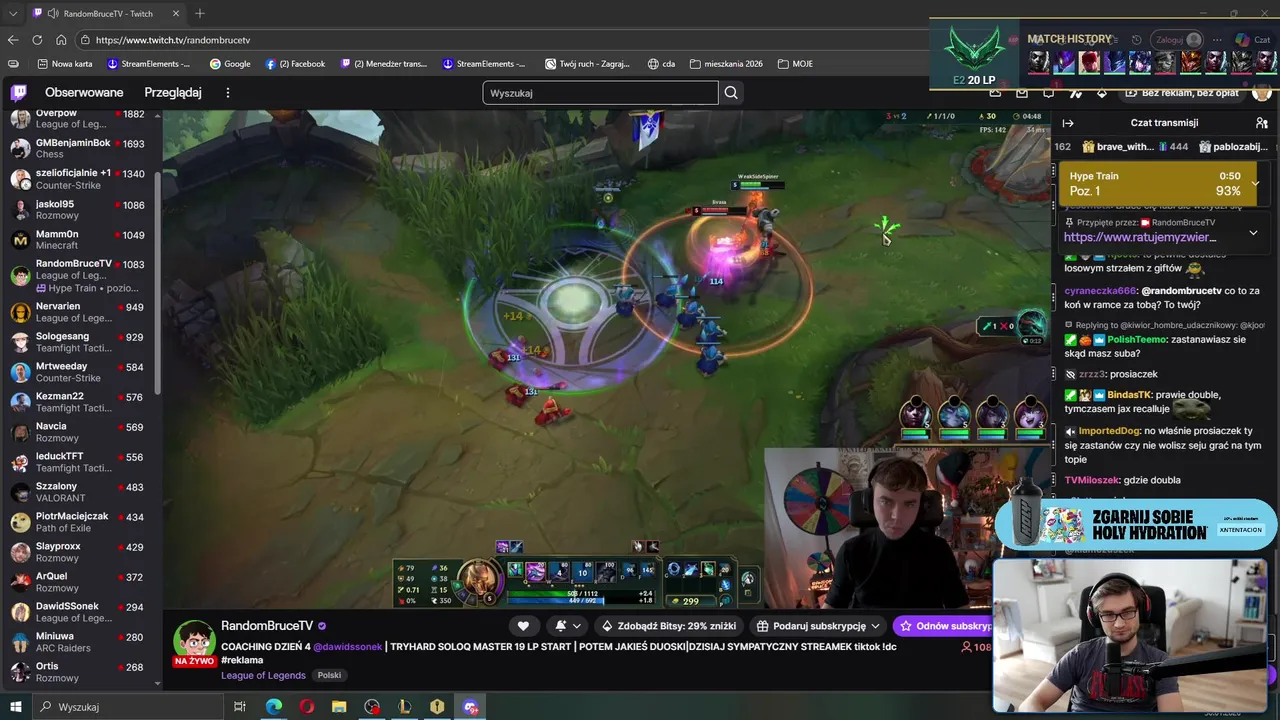This screenshot has width=1280, height=720.
Task: Click the RandomBruceTV streamer avatar
Action: [x=195, y=641]
